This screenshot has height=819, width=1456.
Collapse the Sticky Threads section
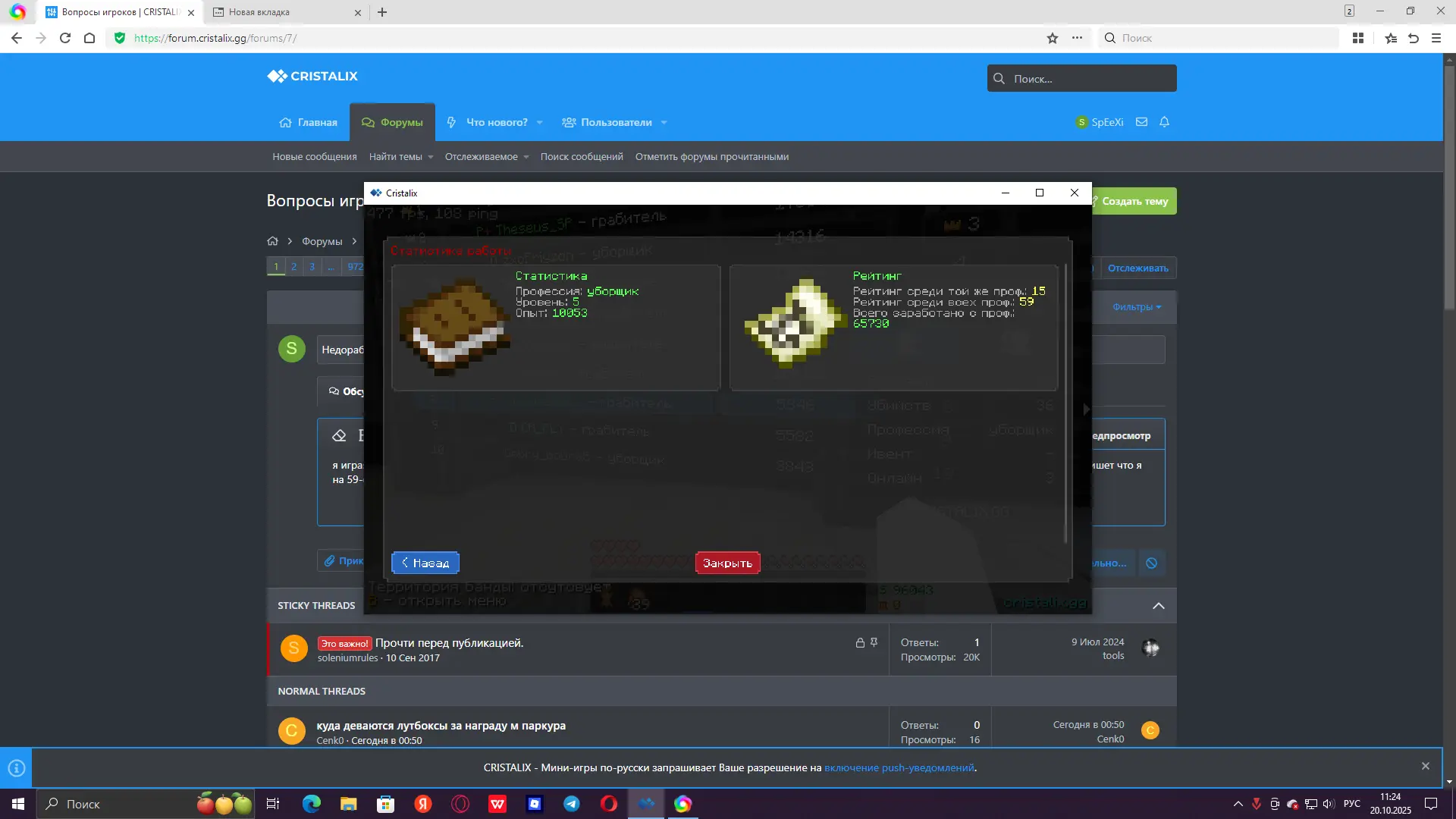(x=1159, y=605)
